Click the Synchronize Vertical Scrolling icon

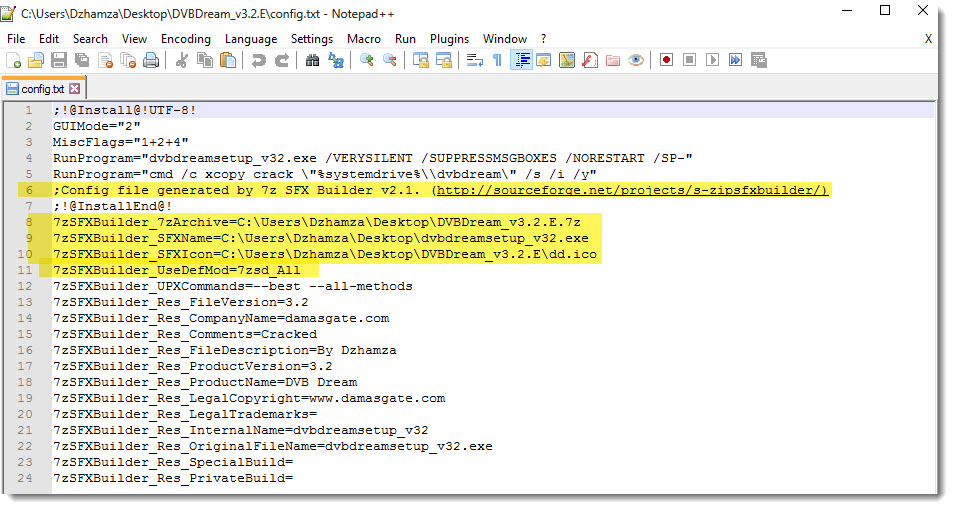(421, 60)
